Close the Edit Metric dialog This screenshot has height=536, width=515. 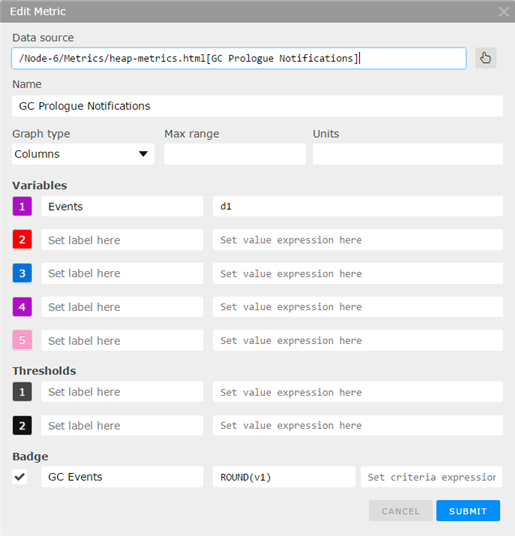point(503,12)
